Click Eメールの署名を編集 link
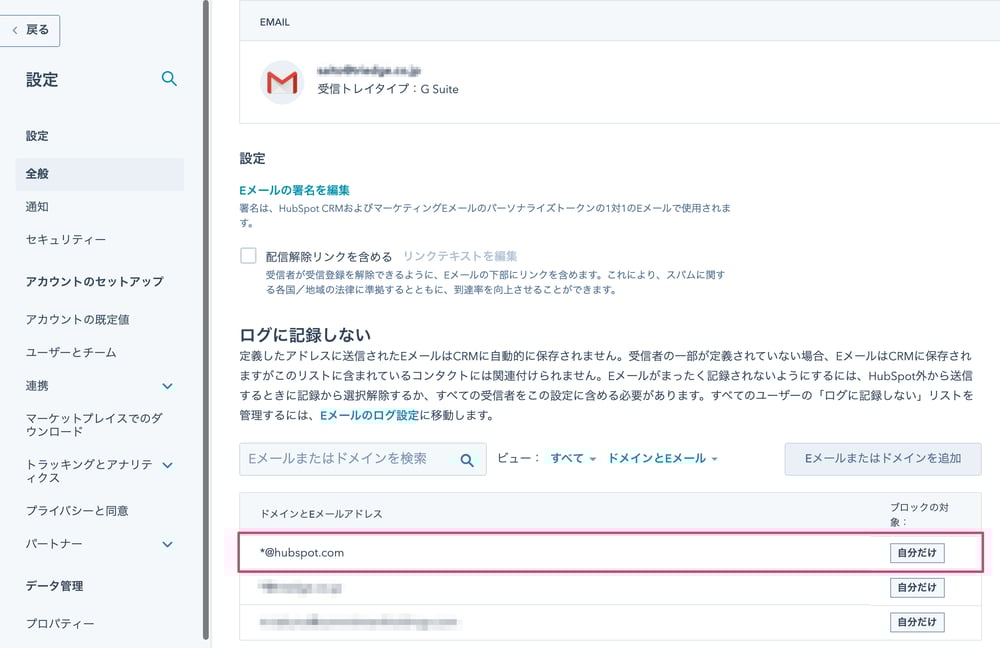The image size is (1000, 648). click(294, 190)
